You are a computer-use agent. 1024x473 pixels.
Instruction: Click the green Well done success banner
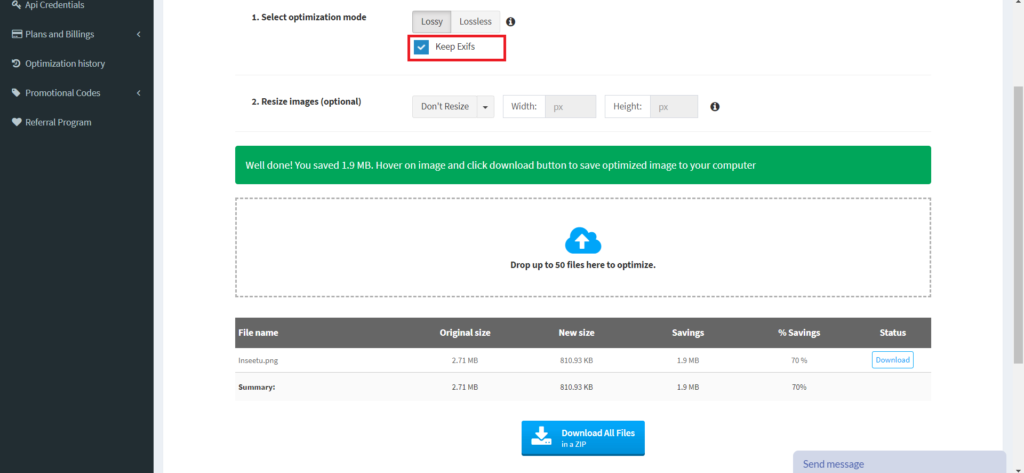click(583, 165)
